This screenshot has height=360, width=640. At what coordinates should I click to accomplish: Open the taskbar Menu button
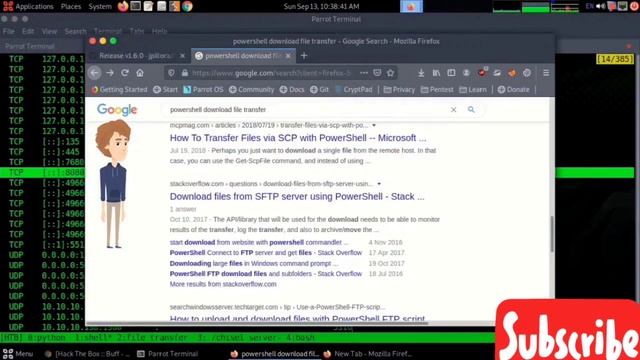click(18, 354)
